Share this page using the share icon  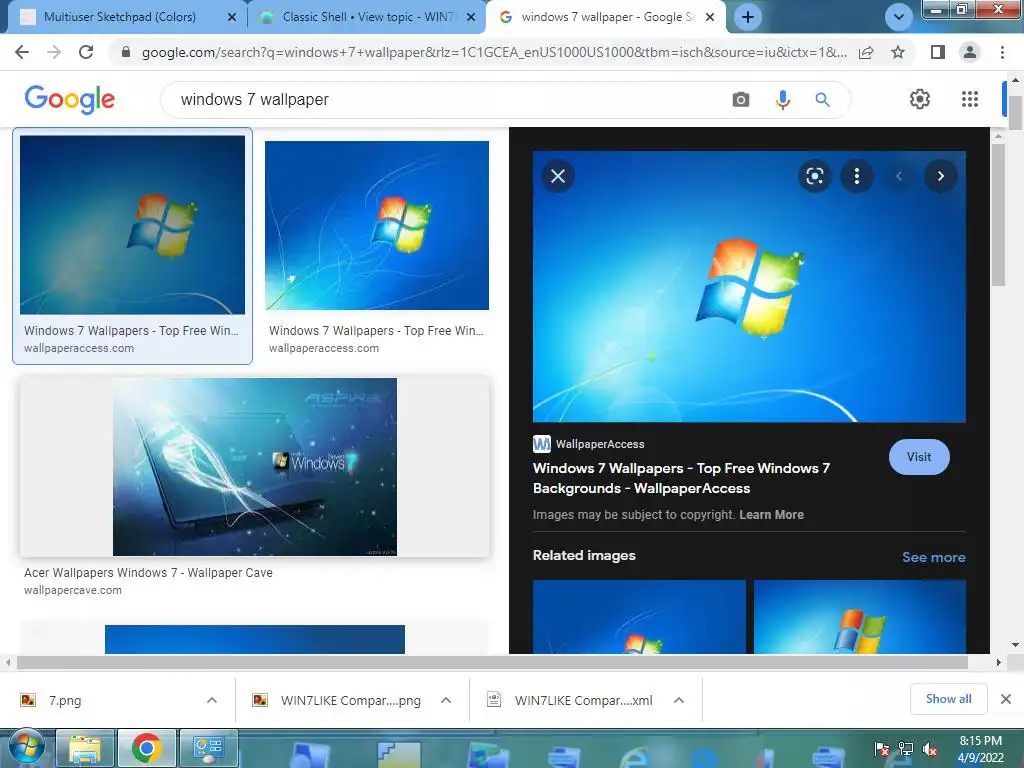point(866,52)
